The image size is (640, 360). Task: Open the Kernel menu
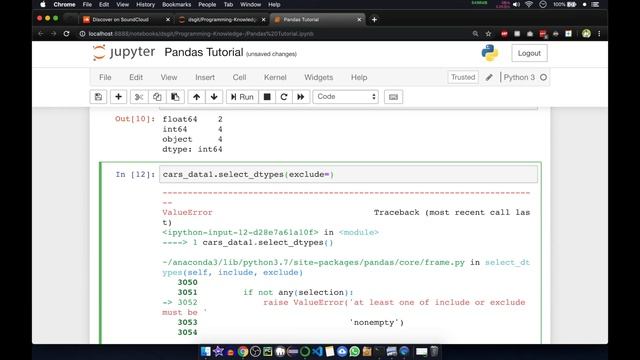point(275,77)
